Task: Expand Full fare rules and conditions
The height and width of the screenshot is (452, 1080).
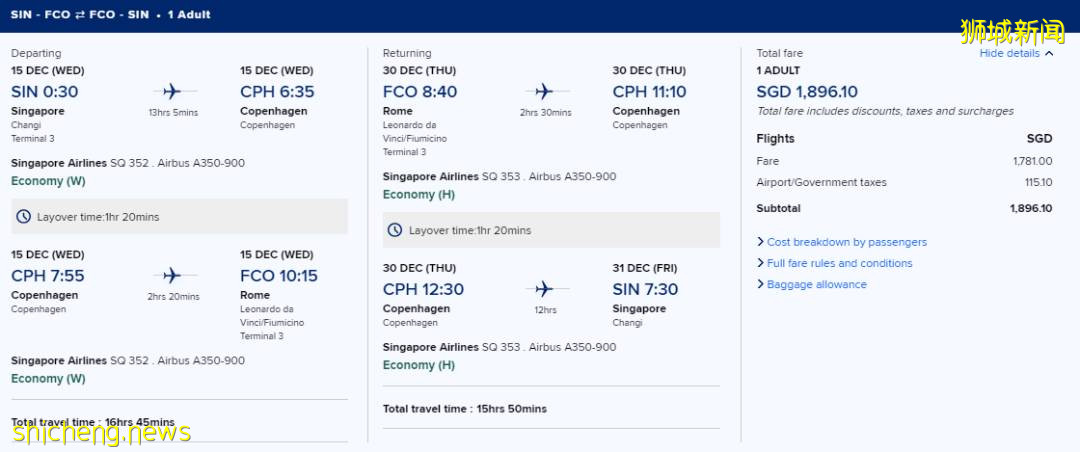Action: (839, 263)
